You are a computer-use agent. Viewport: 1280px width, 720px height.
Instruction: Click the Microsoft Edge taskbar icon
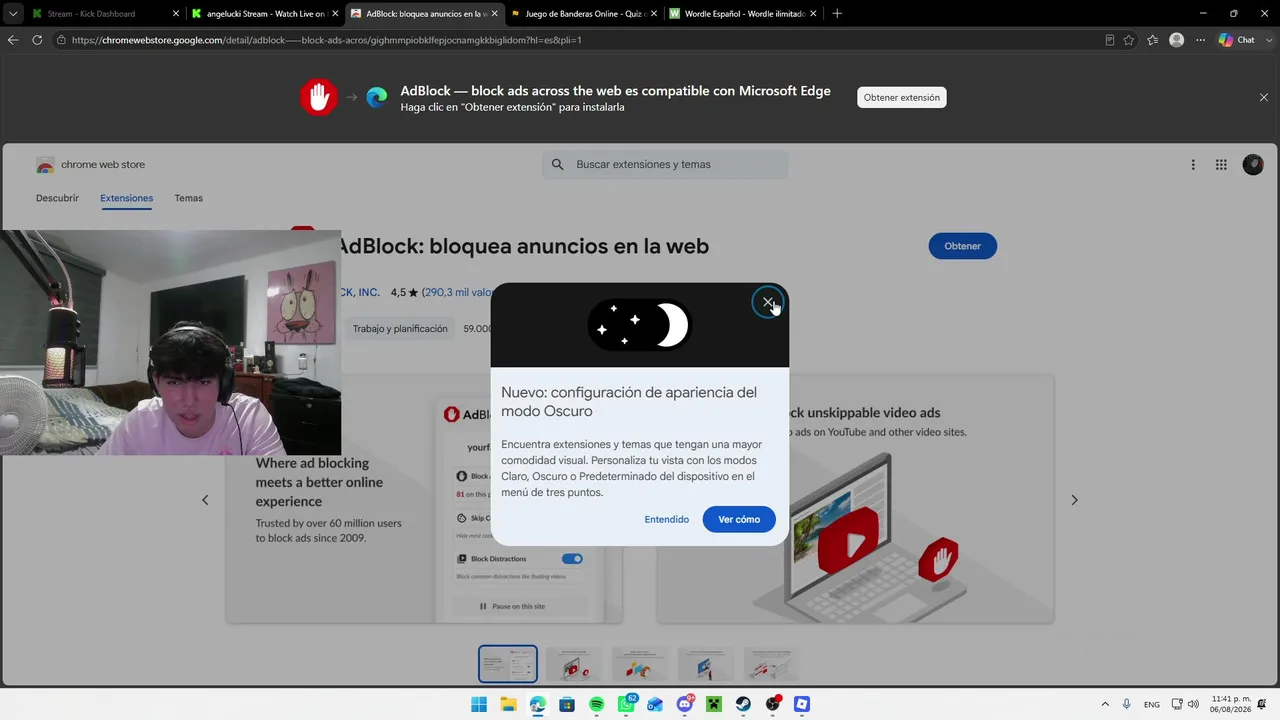click(538, 704)
